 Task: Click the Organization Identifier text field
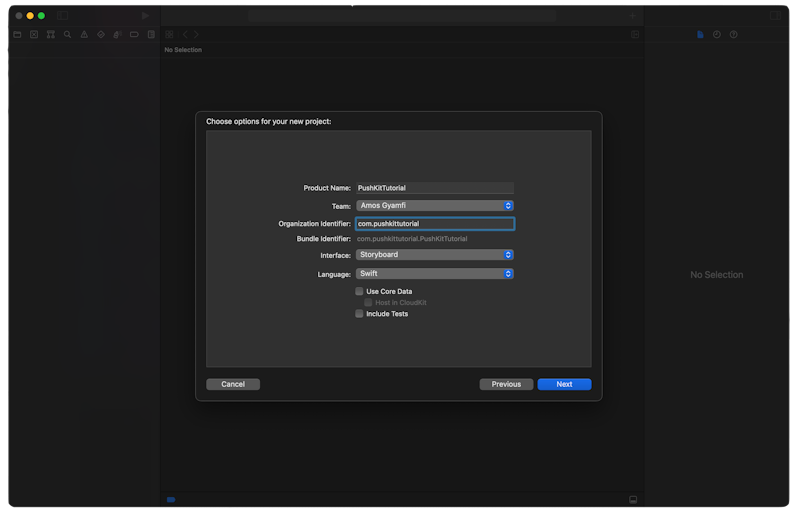point(434,224)
